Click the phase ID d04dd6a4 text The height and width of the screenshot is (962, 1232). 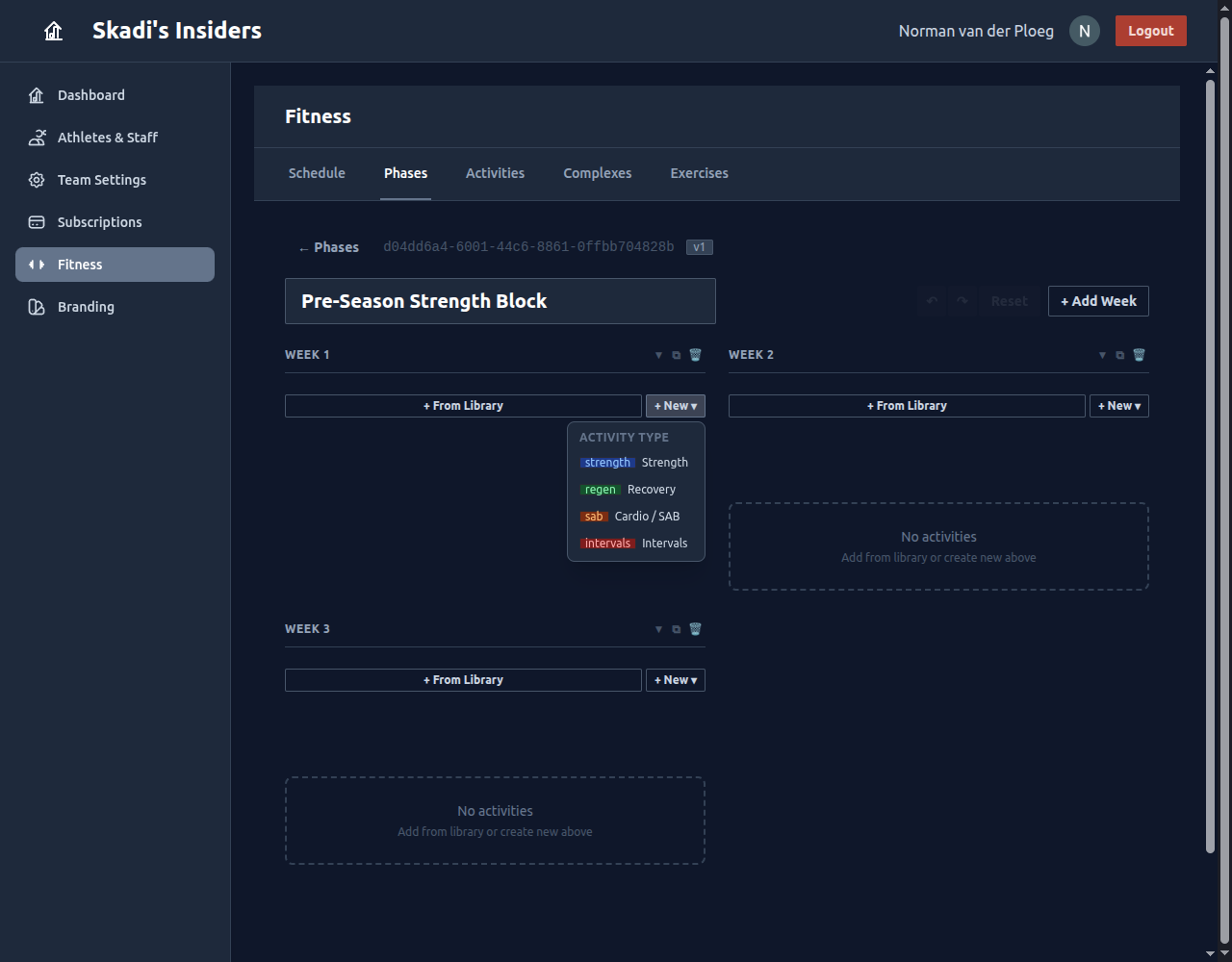tap(528, 247)
